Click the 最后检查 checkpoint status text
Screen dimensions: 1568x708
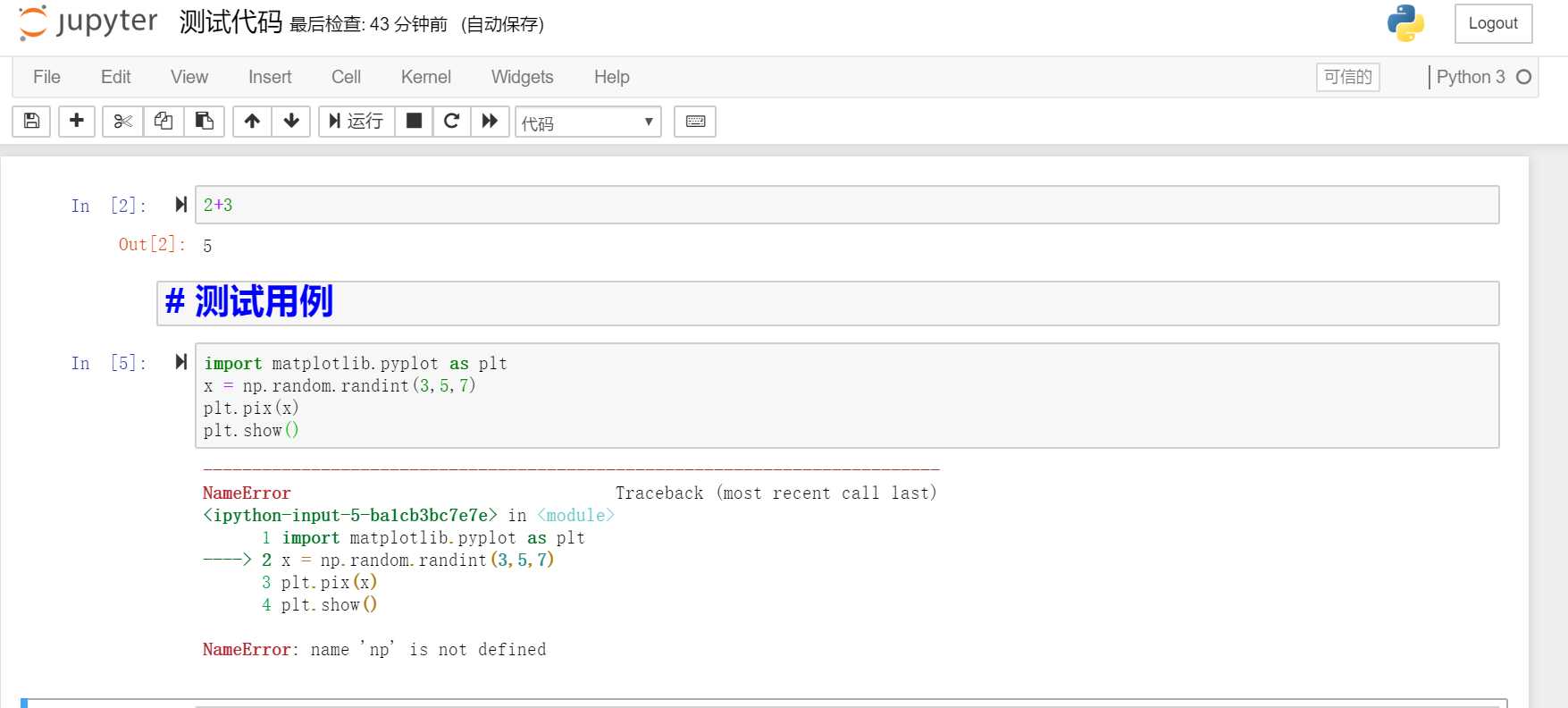pyautogui.click(x=368, y=24)
